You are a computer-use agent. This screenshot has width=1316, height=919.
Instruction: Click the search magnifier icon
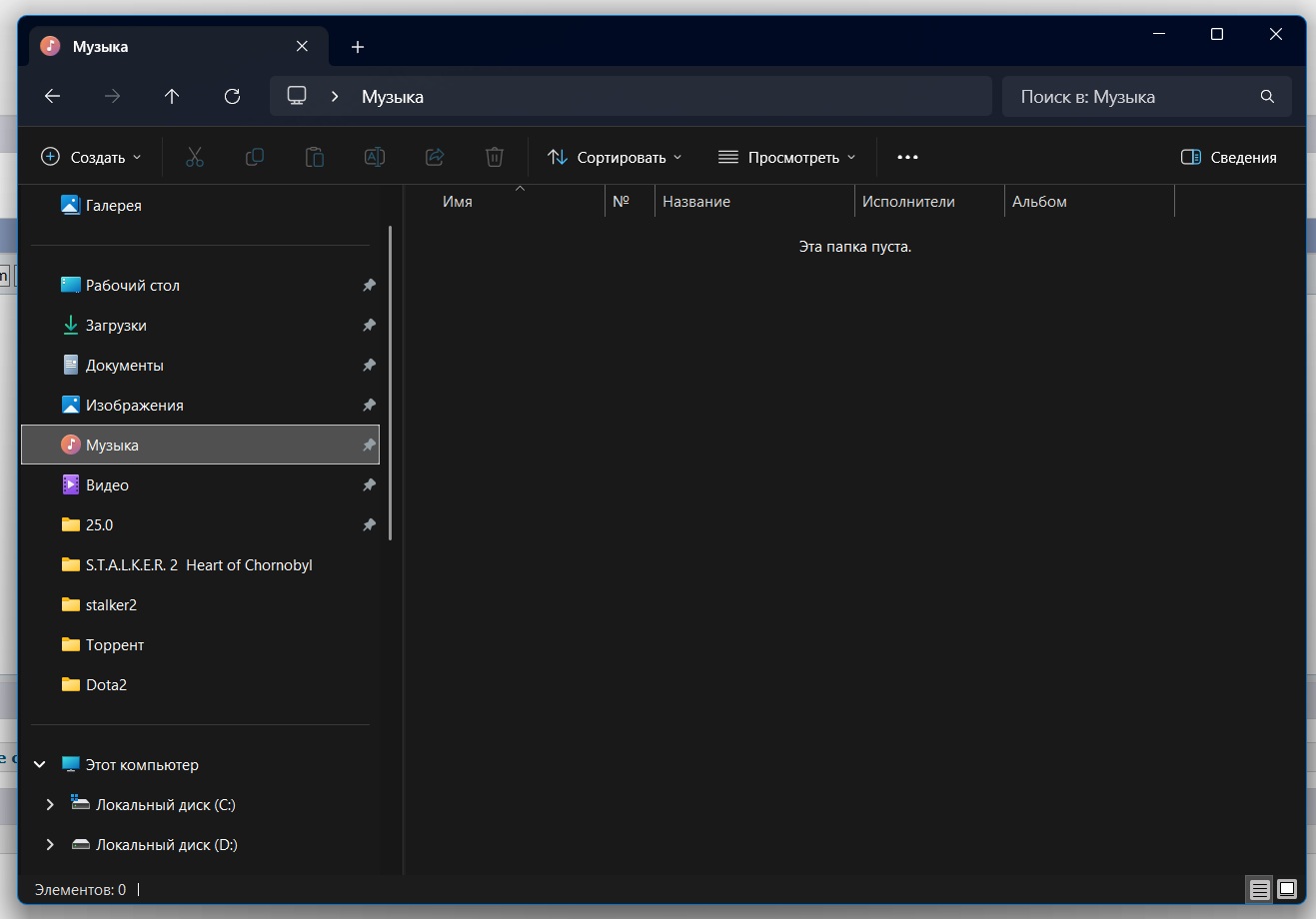coord(1267,97)
